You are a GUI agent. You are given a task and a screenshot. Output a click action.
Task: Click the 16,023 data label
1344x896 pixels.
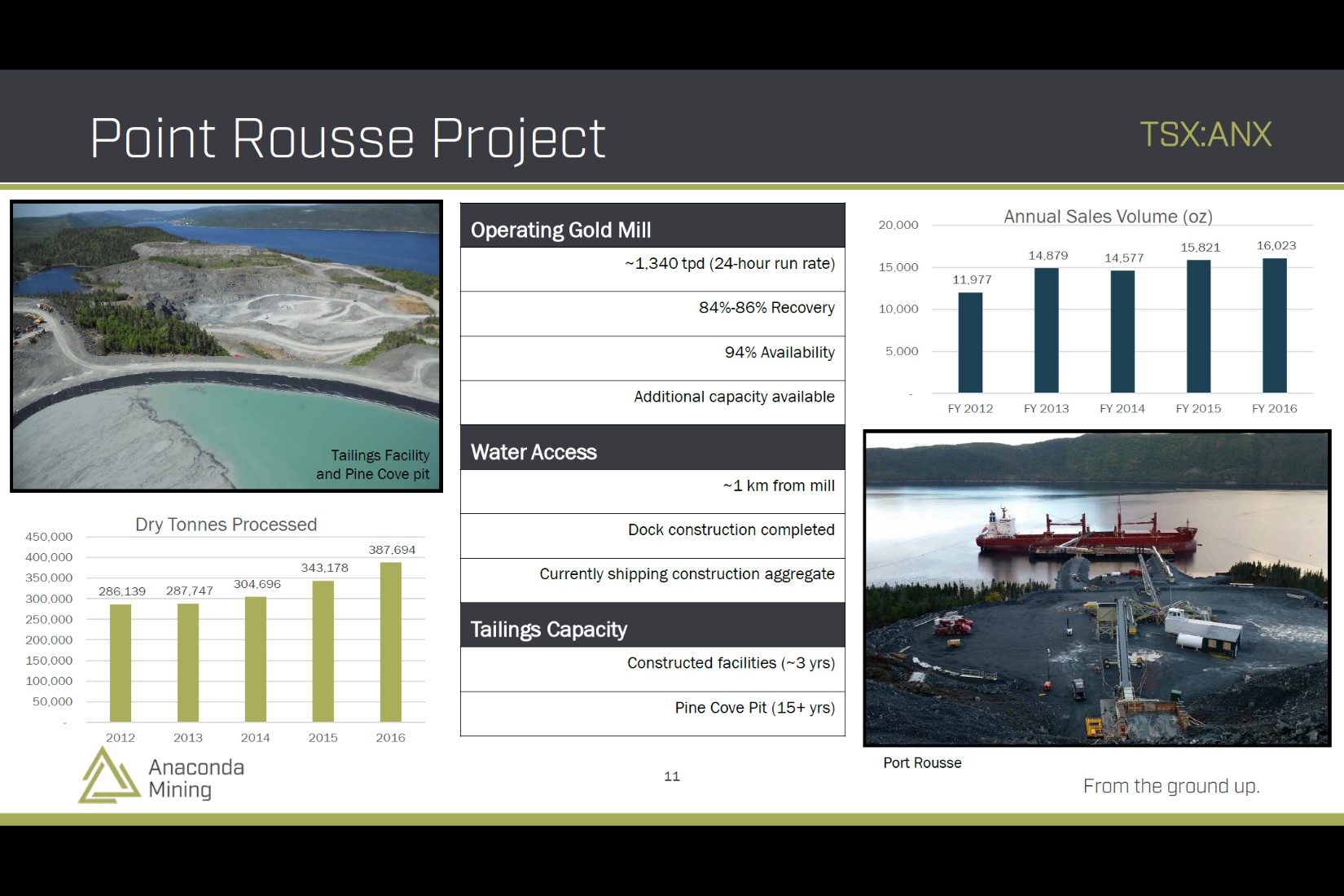coord(1276,245)
